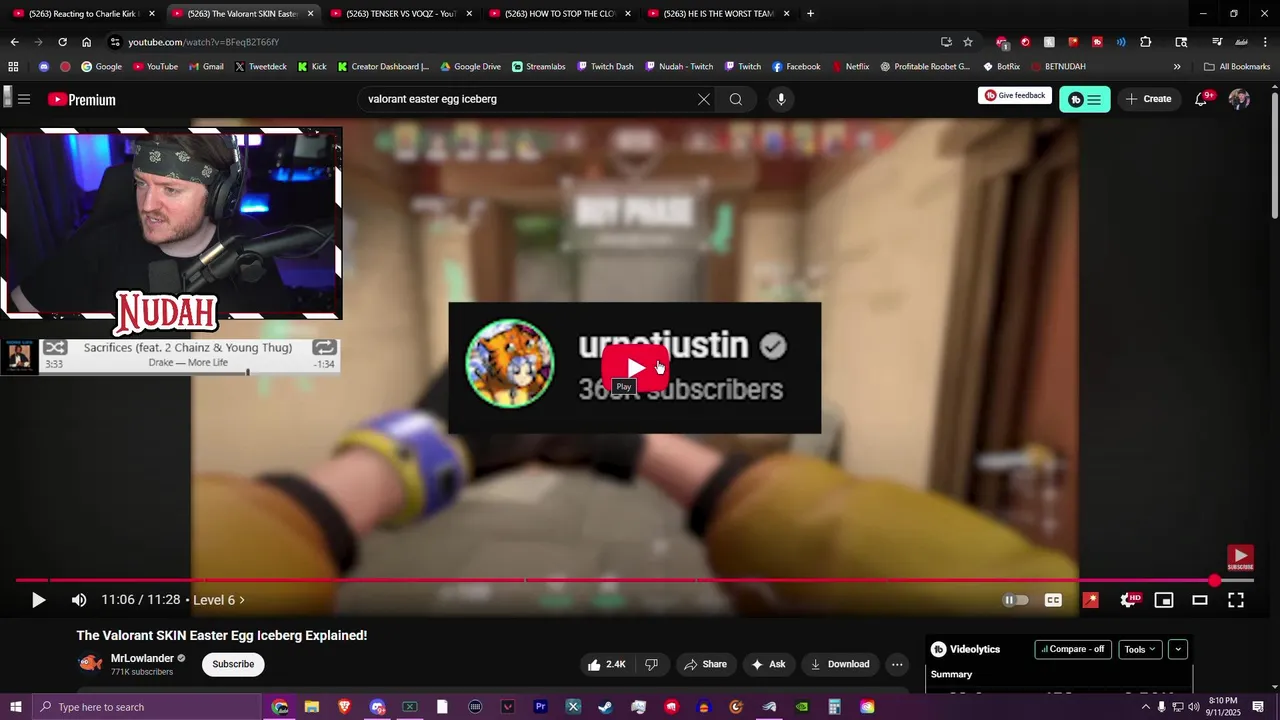The width and height of the screenshot is (1280, 720).
Task: Click the Ask button
Action: 768,664
